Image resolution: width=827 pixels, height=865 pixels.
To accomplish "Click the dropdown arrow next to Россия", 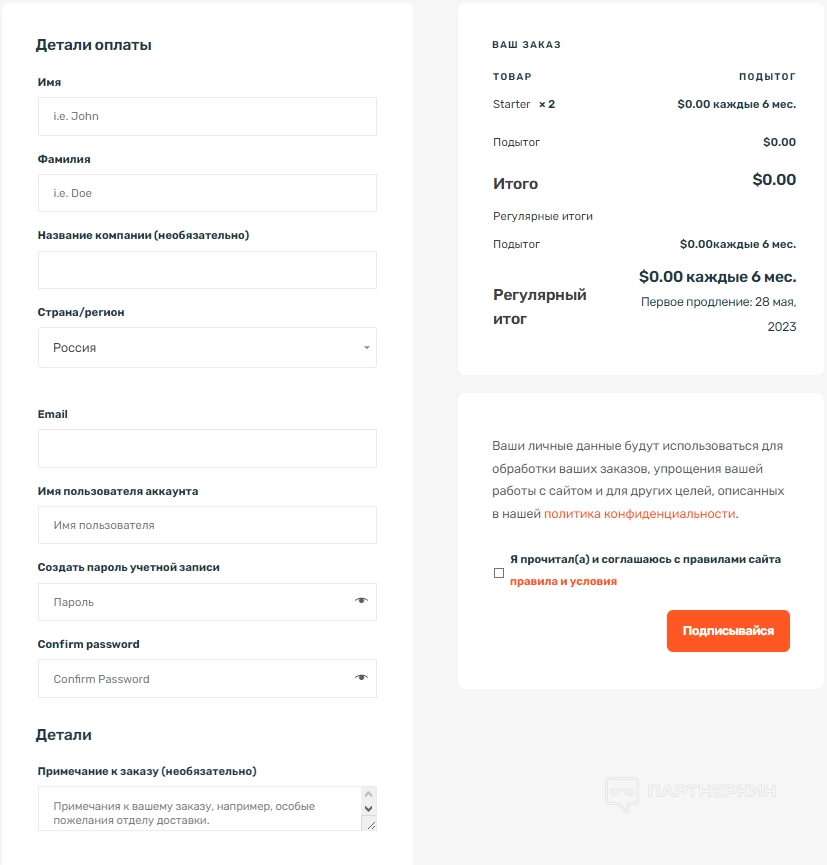I will click(366, 348).
